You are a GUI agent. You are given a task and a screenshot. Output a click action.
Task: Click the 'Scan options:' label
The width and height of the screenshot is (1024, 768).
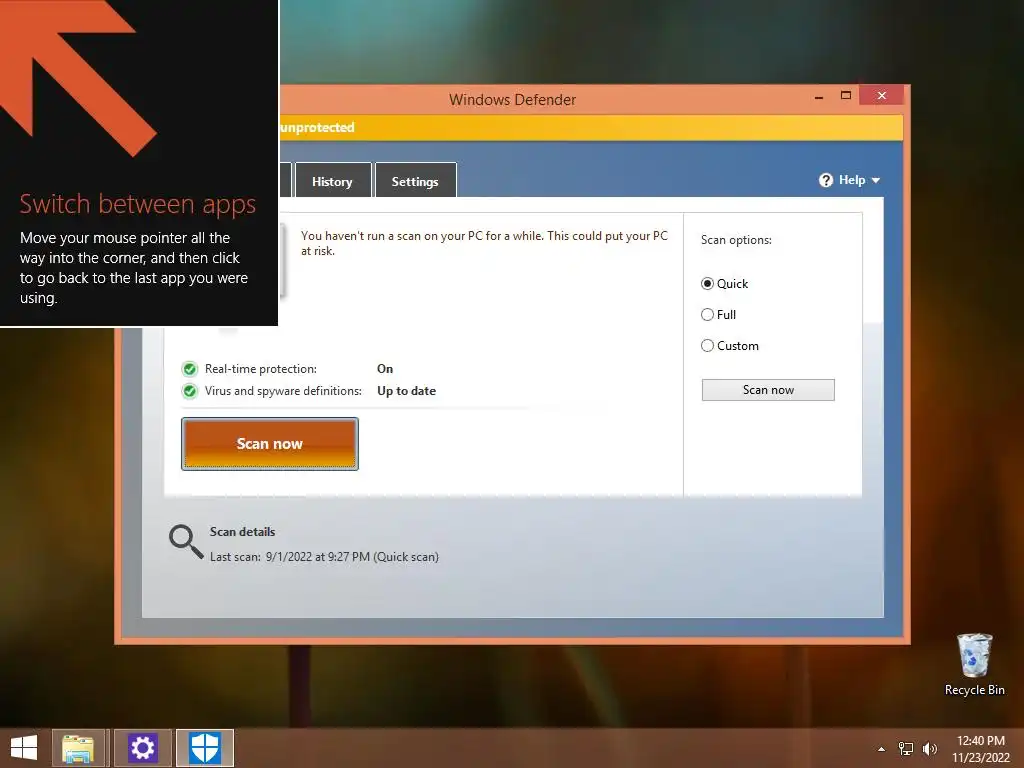click(x=736, y=240)
